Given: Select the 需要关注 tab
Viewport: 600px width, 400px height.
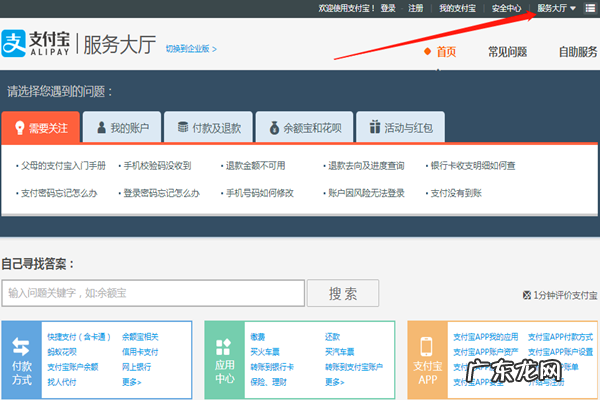Looking at the screenshot, I should point(41,127).
